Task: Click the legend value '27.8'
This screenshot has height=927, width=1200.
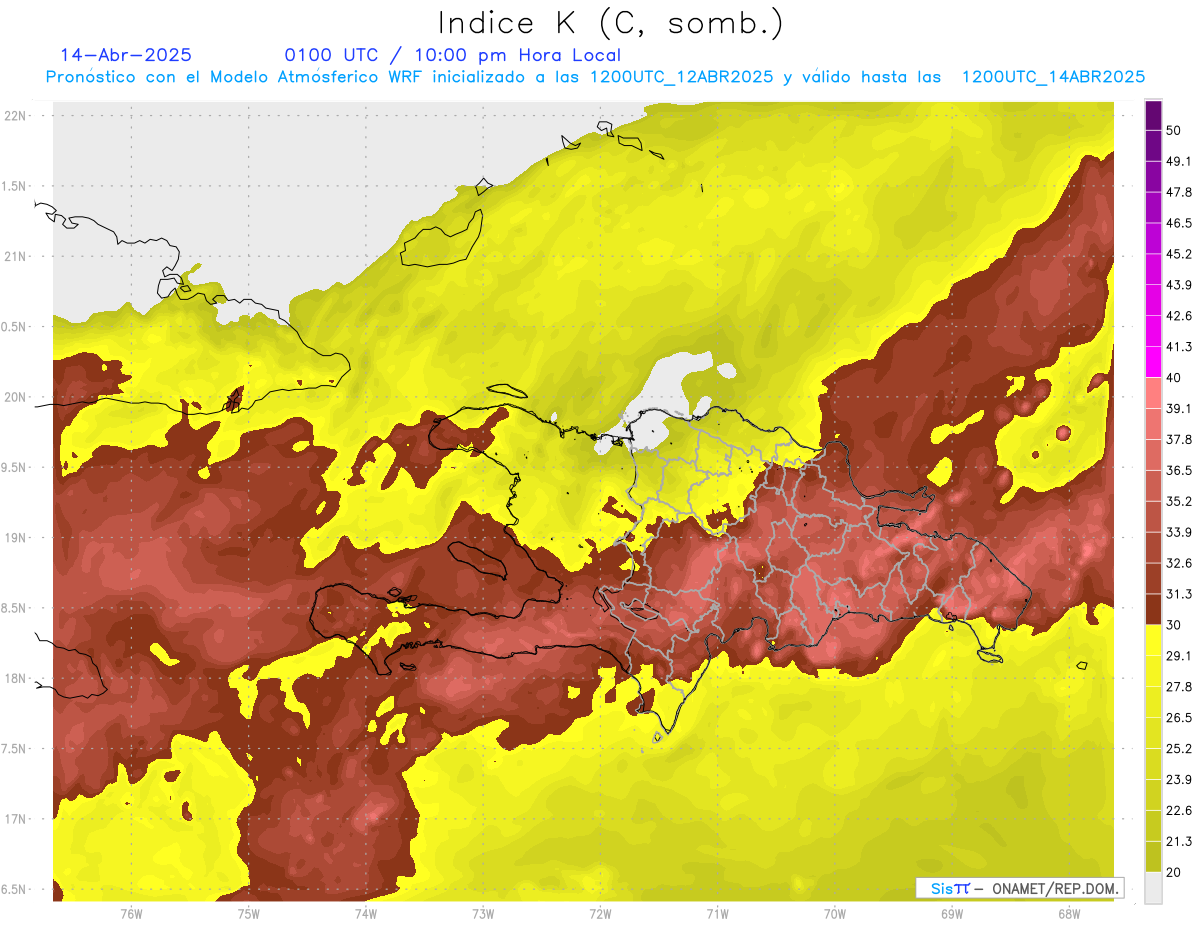Action: pos(1178,687)
